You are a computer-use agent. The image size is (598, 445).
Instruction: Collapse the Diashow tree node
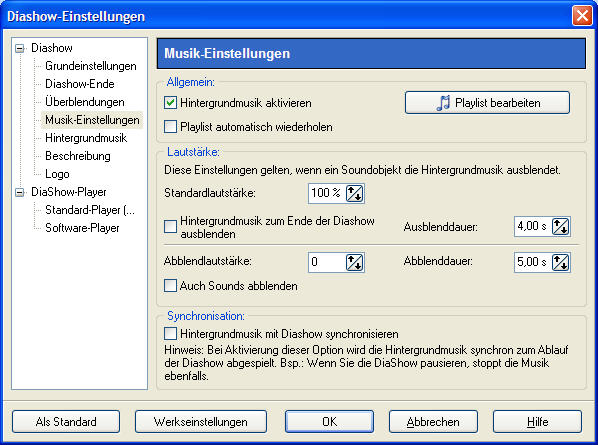(19, 48)
